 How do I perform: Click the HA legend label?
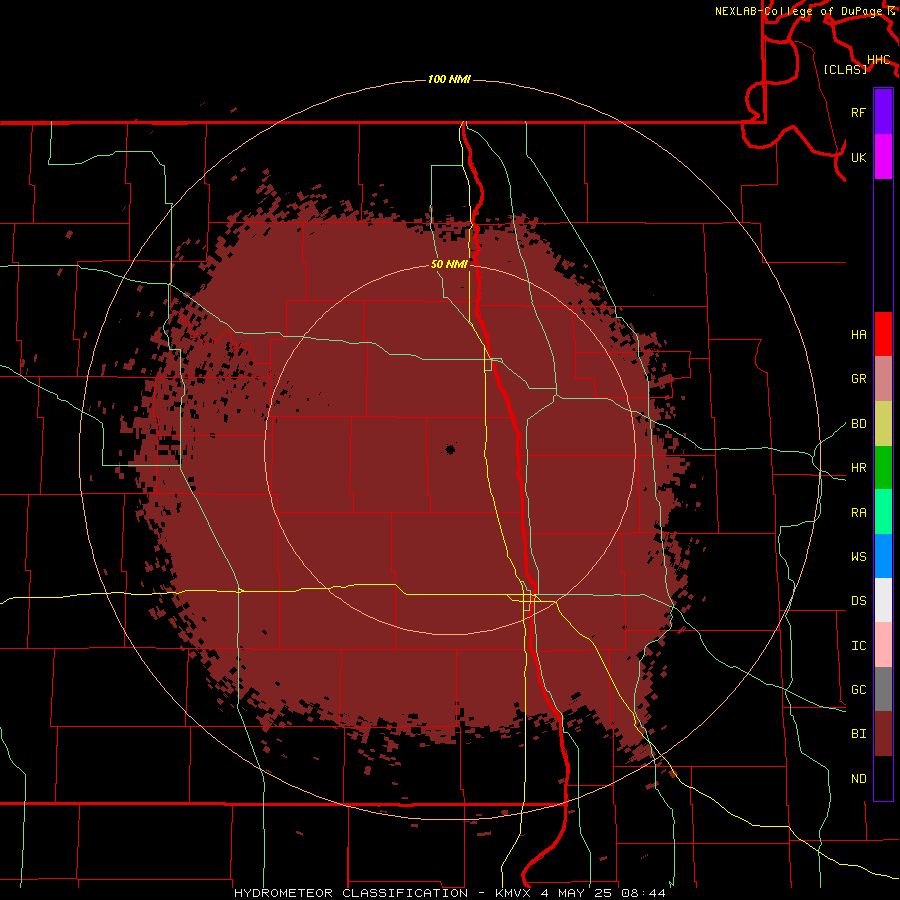859,335
